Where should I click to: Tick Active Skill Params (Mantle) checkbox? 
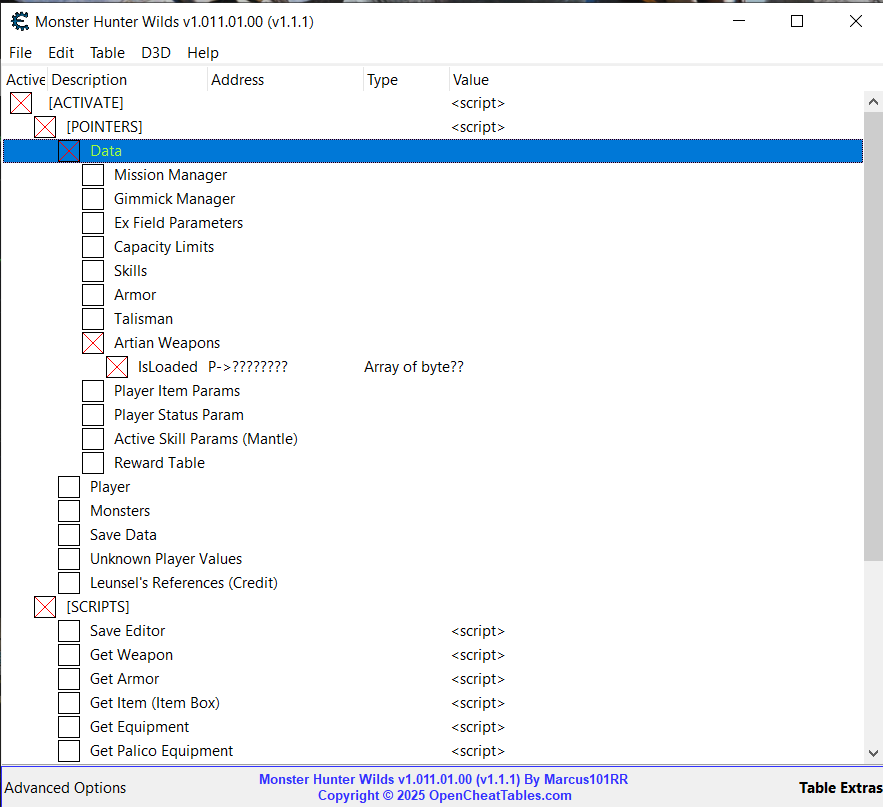[x=93, y=439]
